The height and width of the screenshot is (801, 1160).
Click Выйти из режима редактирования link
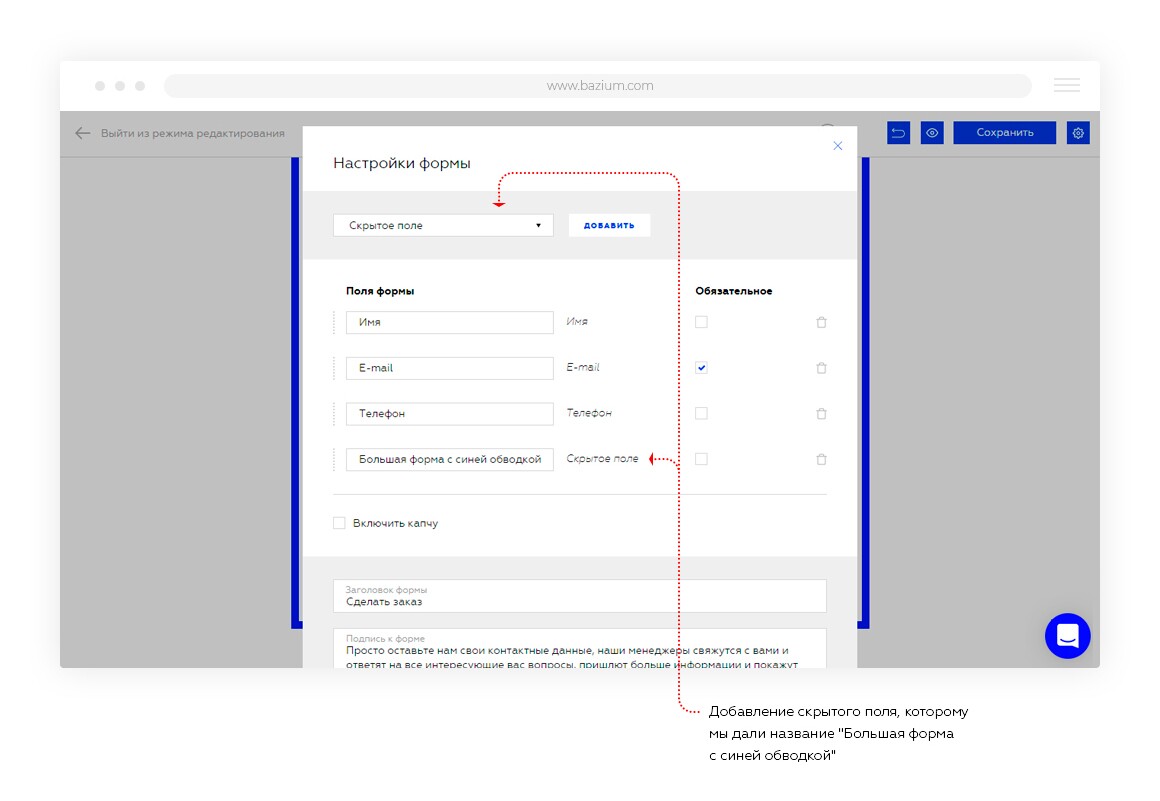point(192,133)
